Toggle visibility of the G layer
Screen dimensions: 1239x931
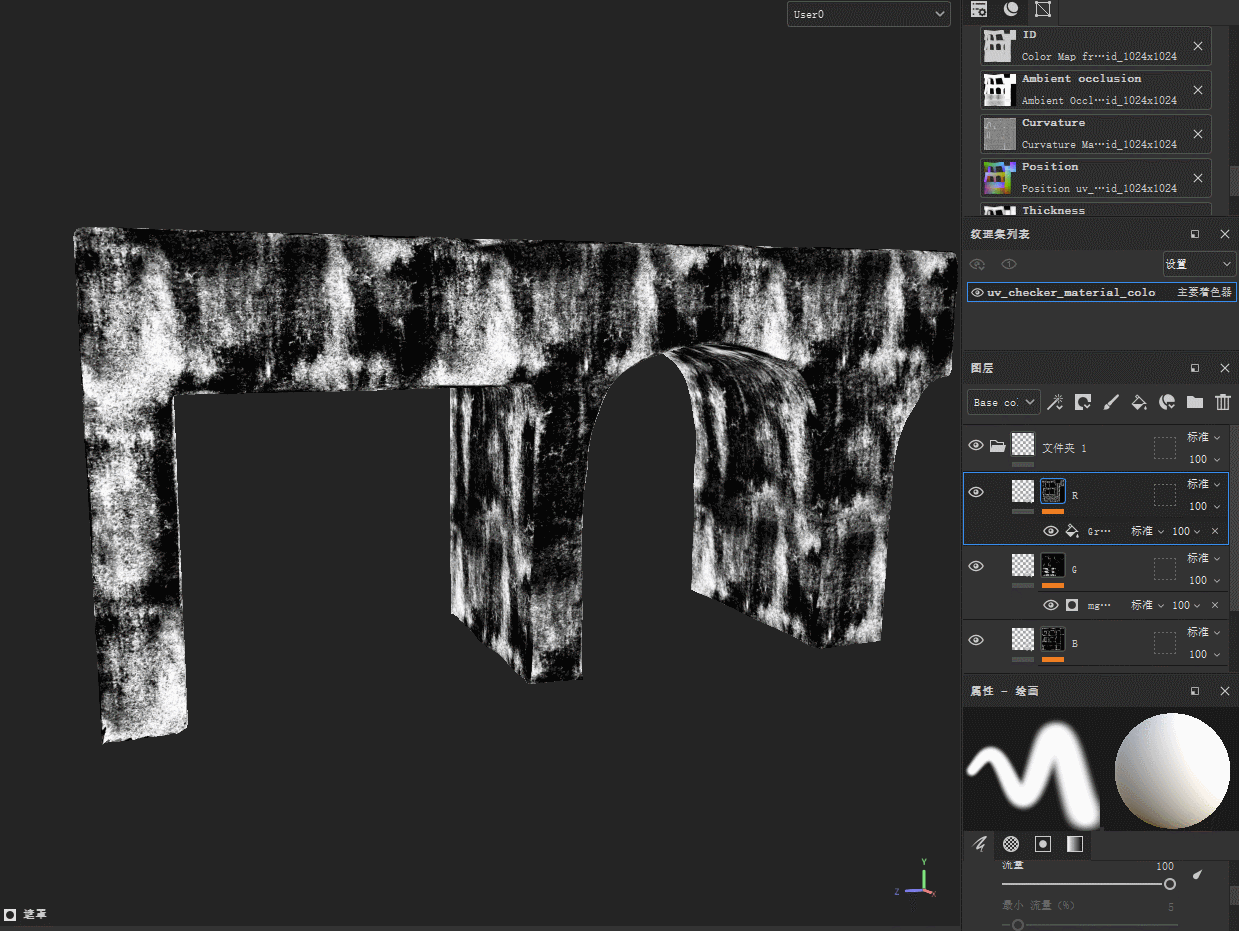point(976,566)
